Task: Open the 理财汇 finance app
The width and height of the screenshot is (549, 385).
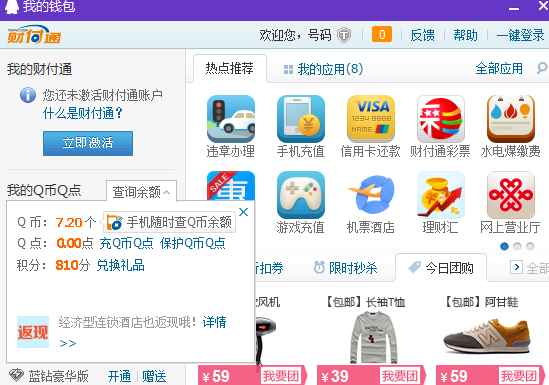Action: pyautogui.click(x=441, y=195)
